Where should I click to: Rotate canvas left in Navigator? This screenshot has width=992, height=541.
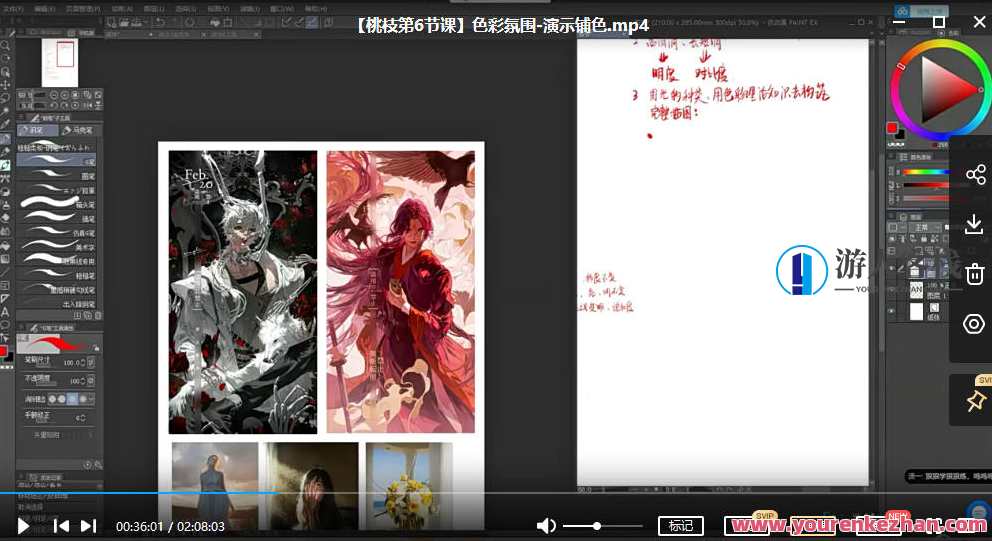tap(54, 105)
